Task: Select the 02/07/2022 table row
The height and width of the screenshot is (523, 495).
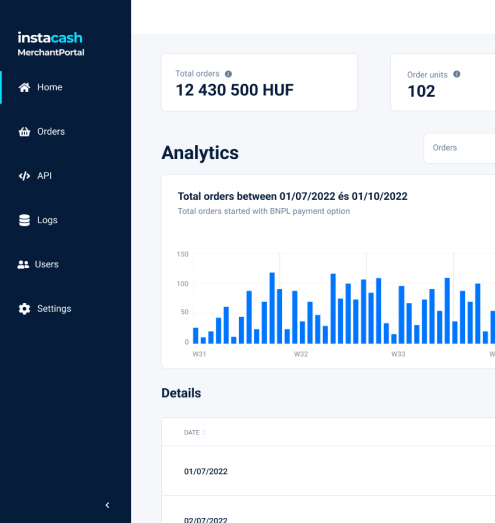Action: pos(328,510)
